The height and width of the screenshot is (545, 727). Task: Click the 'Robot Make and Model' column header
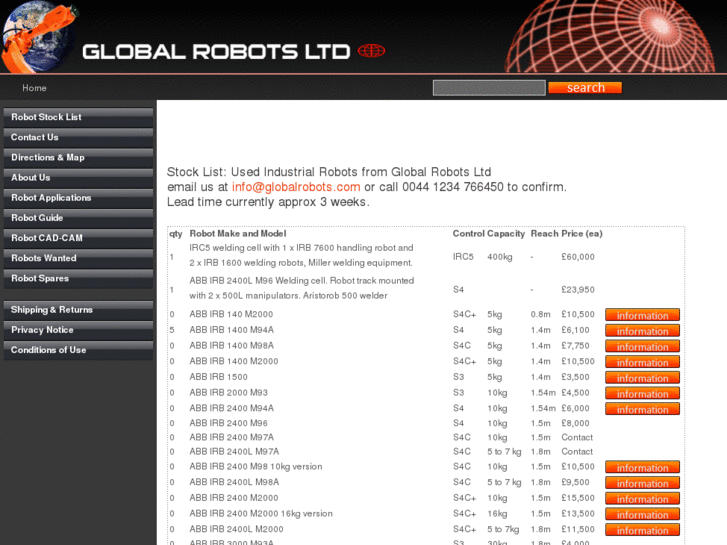(x=238, y=234)
